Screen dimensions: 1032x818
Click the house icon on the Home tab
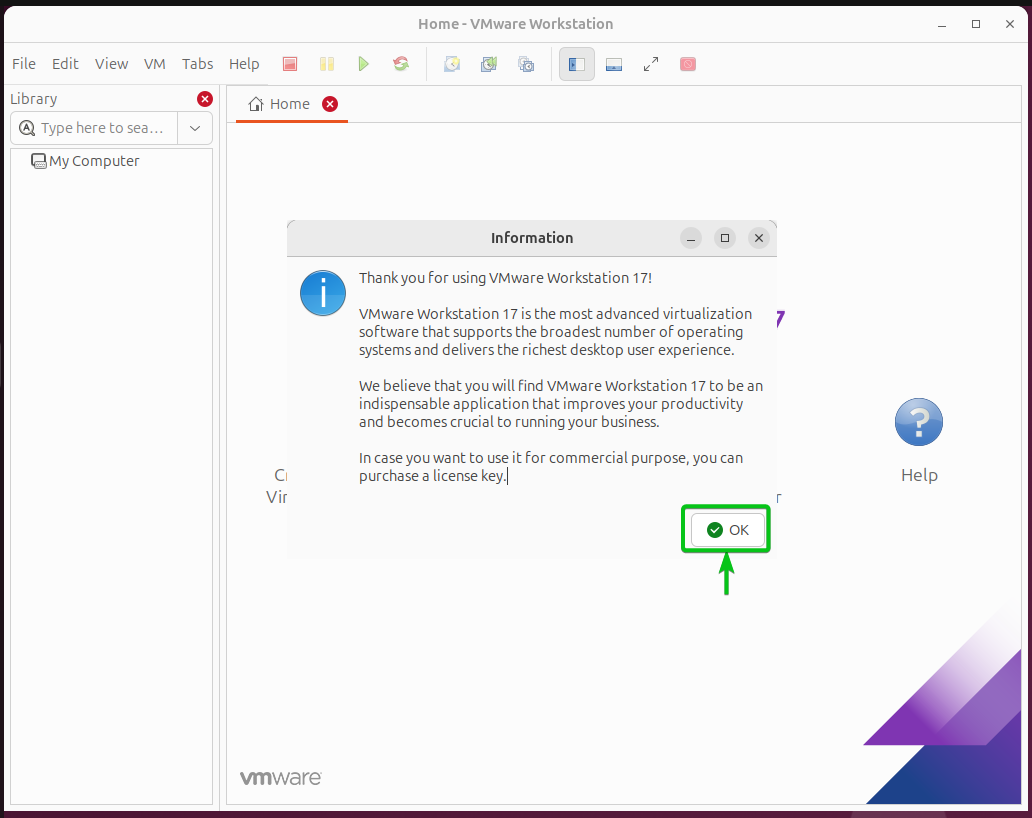[256, 104]
